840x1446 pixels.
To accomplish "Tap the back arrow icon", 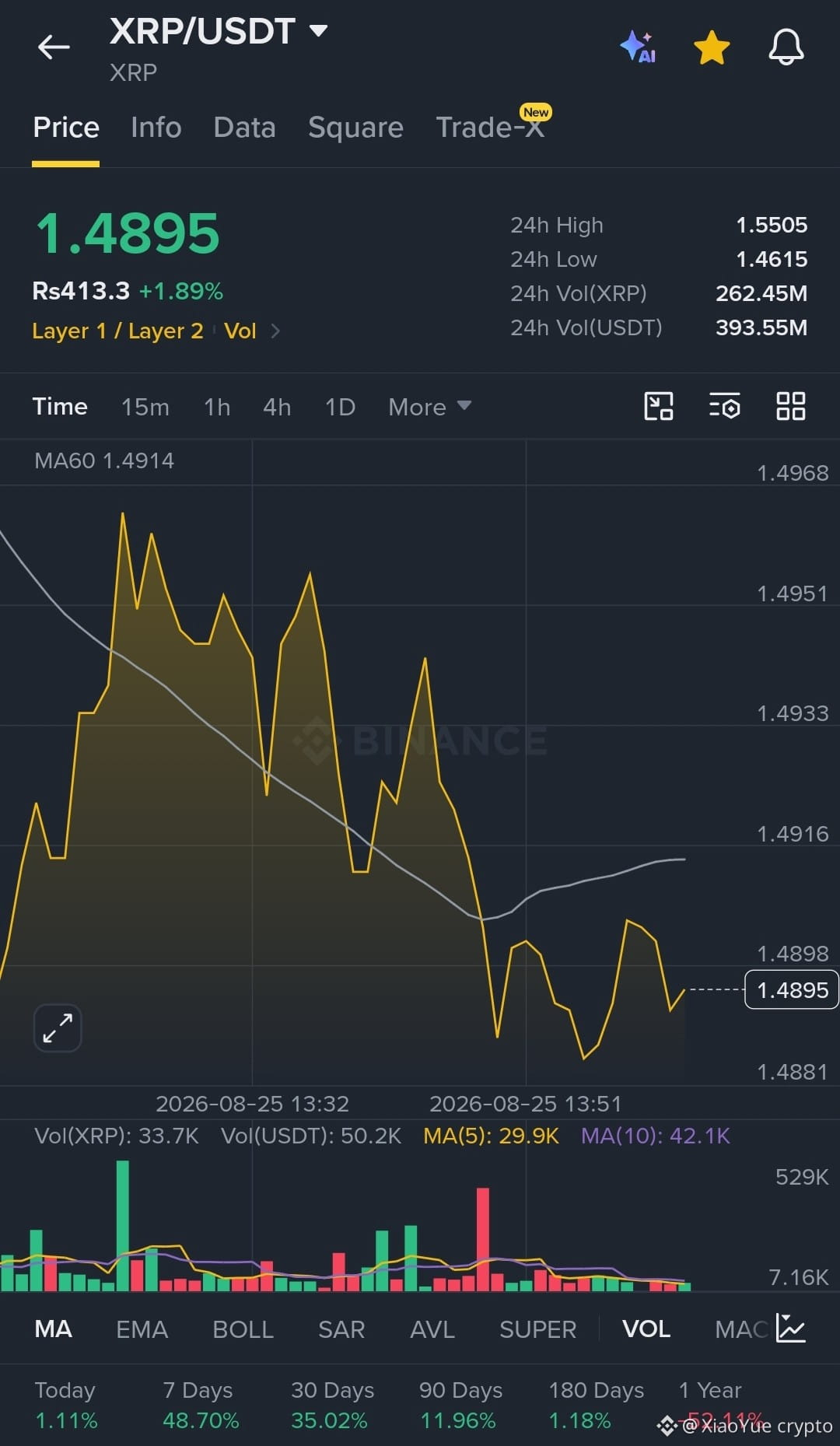I will 54,47.
